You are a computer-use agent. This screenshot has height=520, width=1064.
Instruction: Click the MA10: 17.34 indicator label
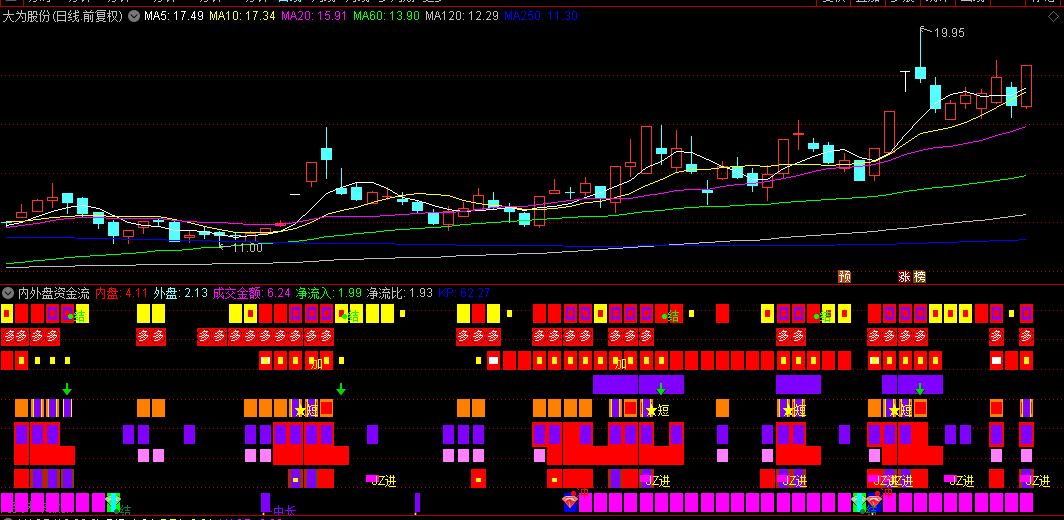[x=242, y=15]
